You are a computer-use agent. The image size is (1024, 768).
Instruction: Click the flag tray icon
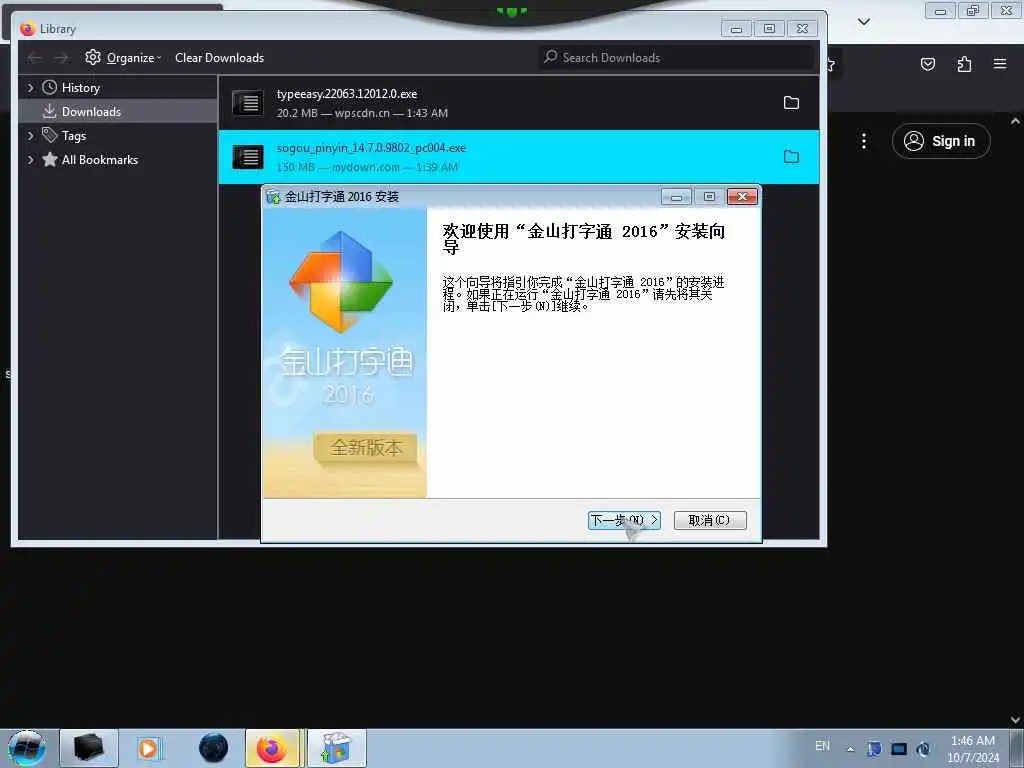click(874, 749)
